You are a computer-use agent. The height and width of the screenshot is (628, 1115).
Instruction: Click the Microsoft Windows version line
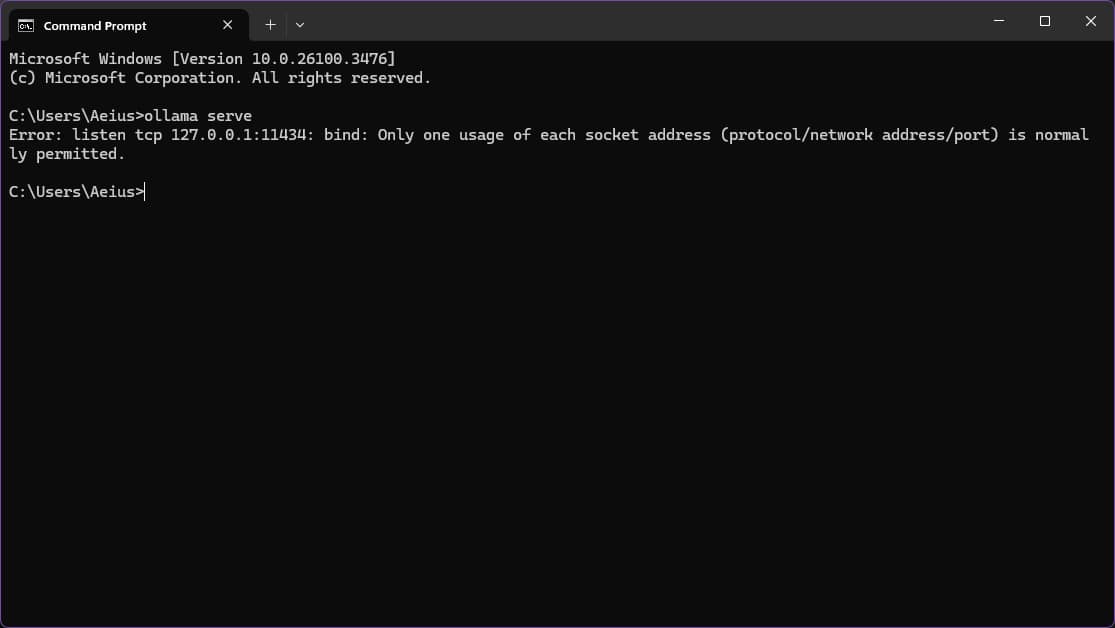202,59
